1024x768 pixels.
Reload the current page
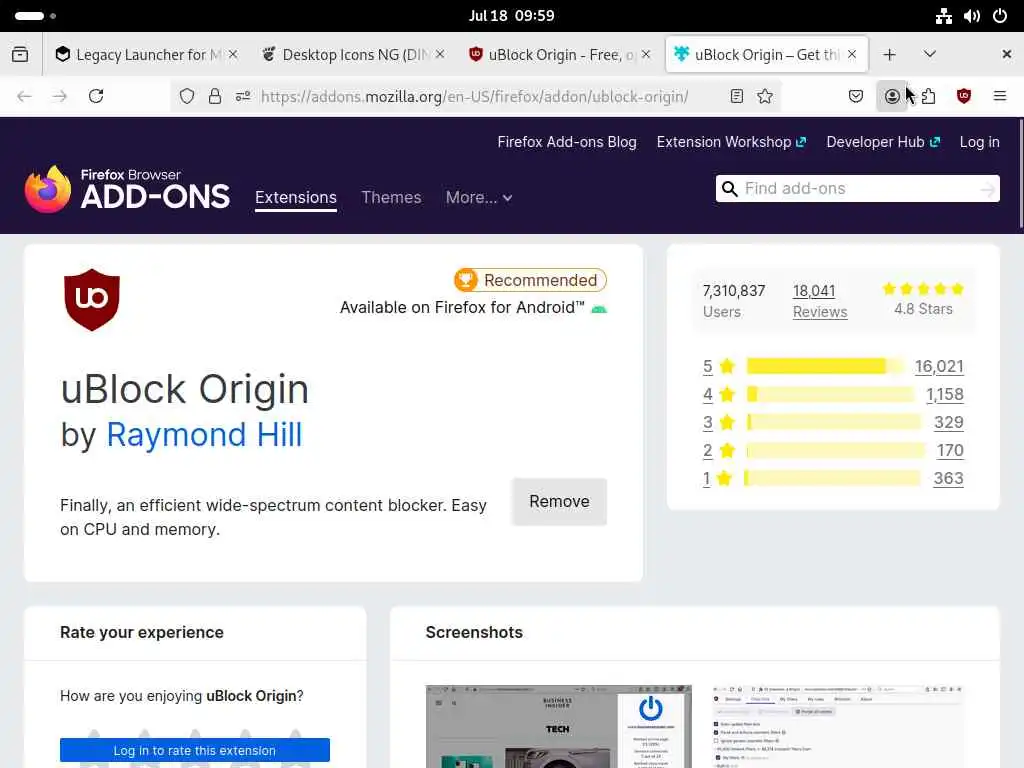pyautogui.click(x=96, y=97)
